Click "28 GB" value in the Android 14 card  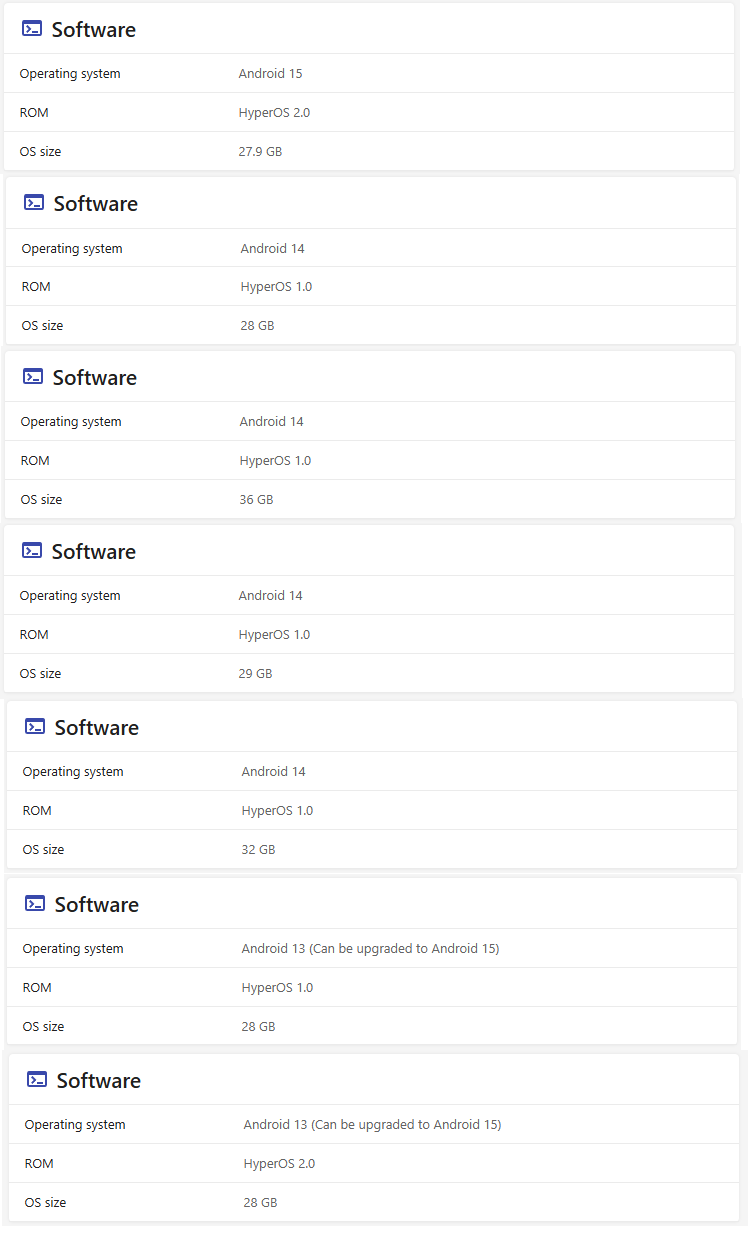click(x=257, y=326)
